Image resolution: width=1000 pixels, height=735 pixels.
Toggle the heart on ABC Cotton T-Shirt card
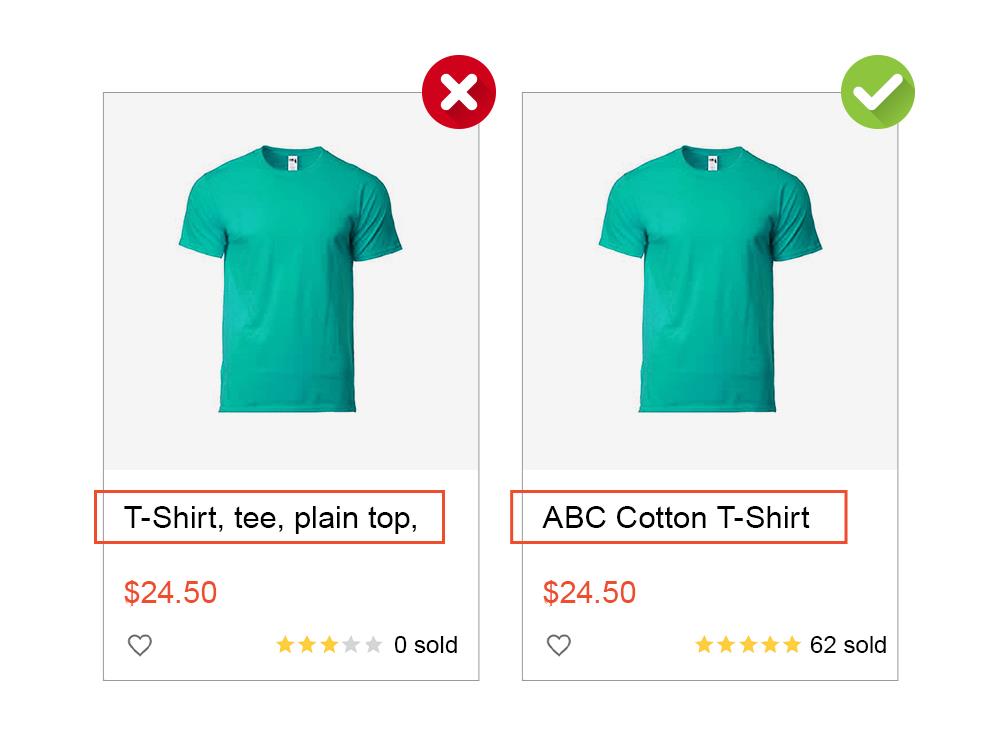[559, 645]
